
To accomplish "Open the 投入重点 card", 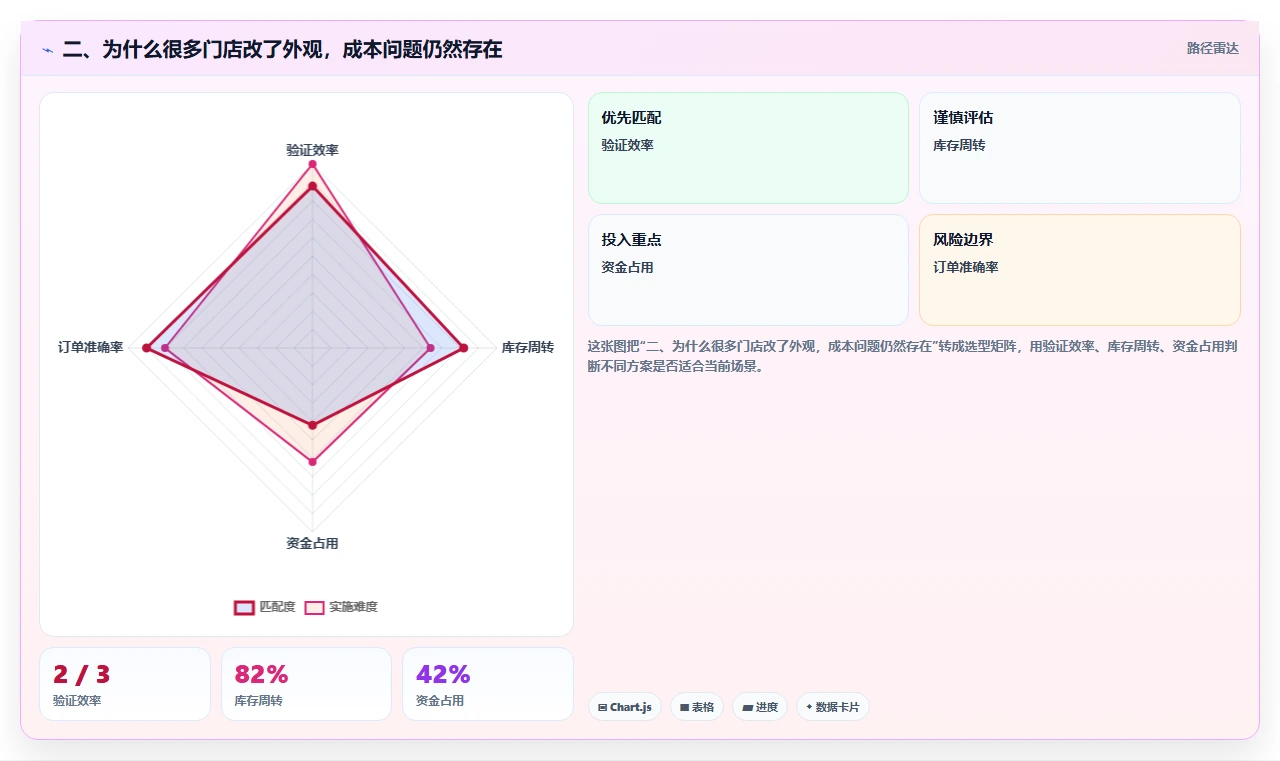I will [748, 270].
